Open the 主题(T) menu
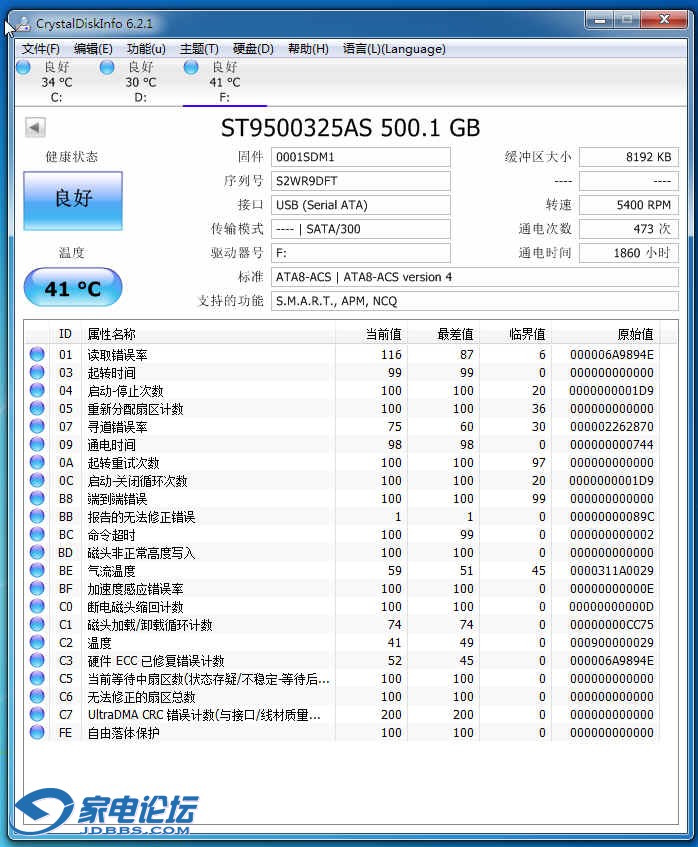 [199, 49]
